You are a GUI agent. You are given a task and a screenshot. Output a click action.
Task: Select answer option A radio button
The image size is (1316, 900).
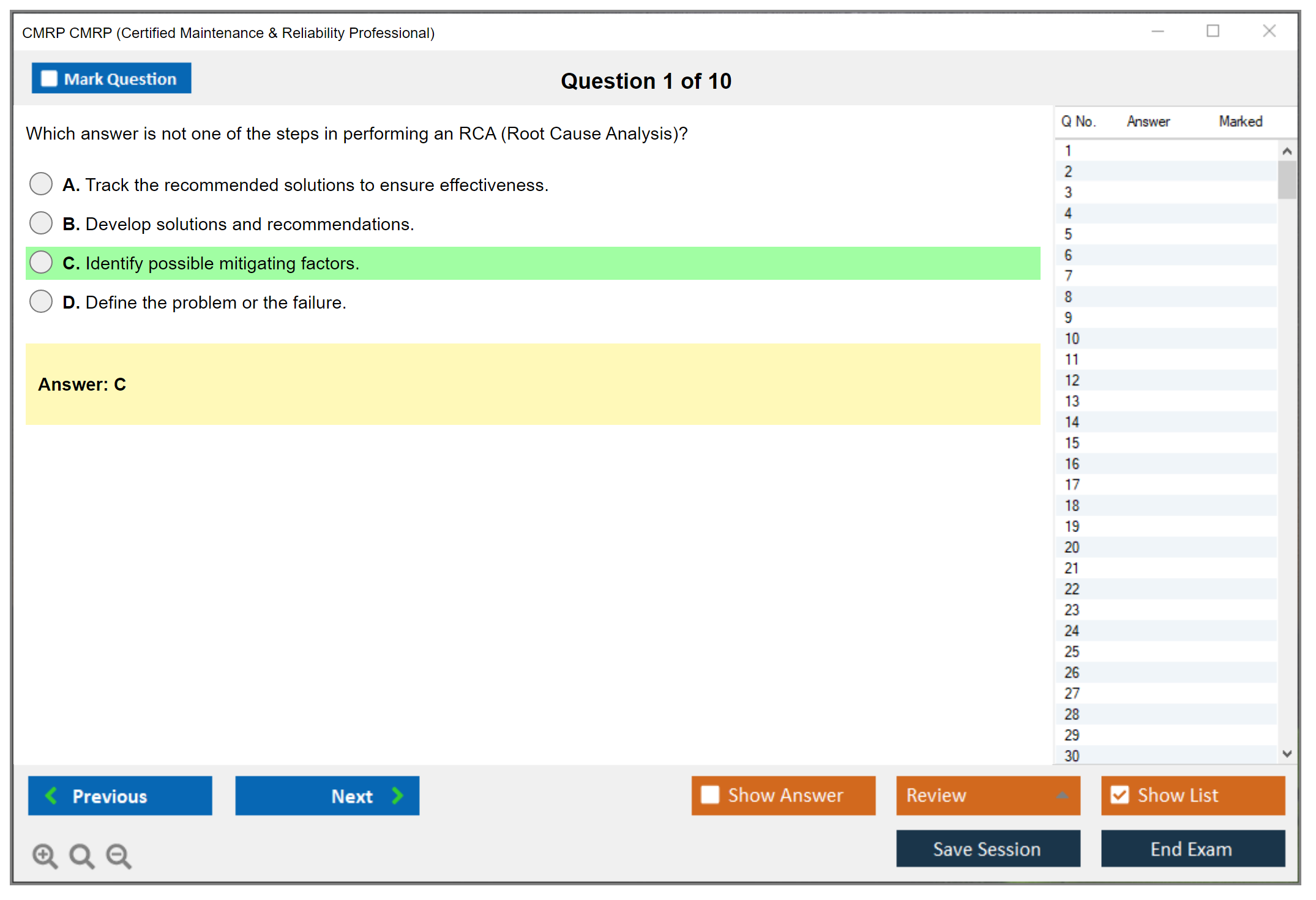(x=41, y=184)
